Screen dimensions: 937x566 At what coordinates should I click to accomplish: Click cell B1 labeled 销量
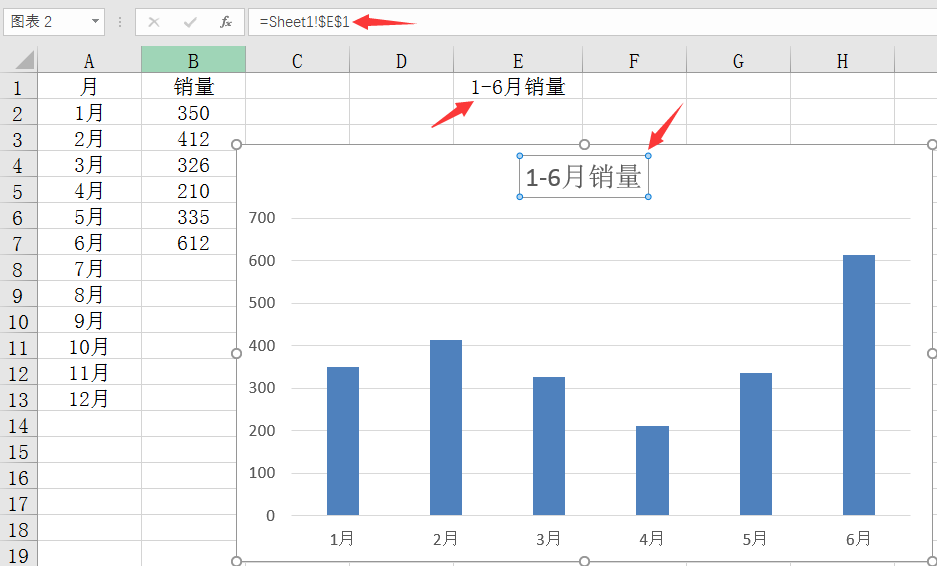193,87
